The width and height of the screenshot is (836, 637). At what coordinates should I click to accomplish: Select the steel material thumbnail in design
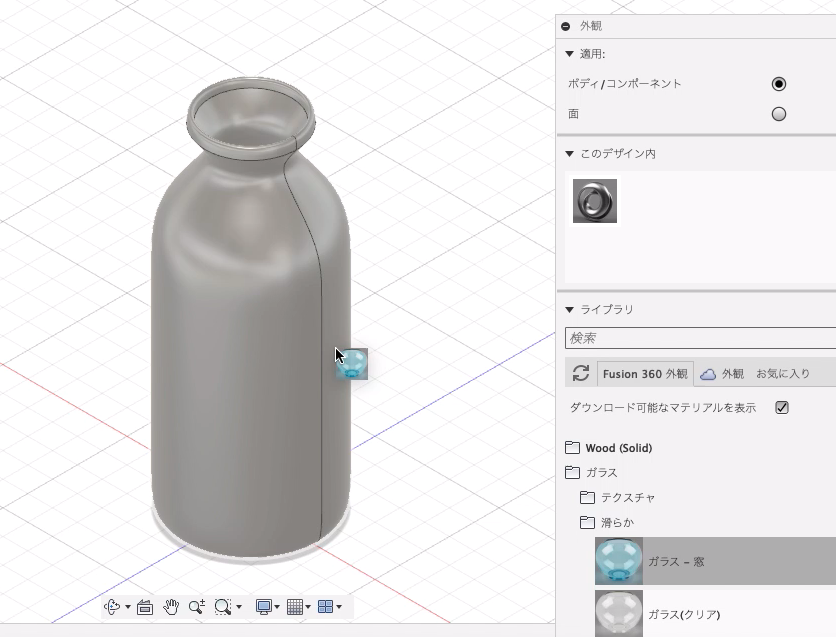click(595, 201)
